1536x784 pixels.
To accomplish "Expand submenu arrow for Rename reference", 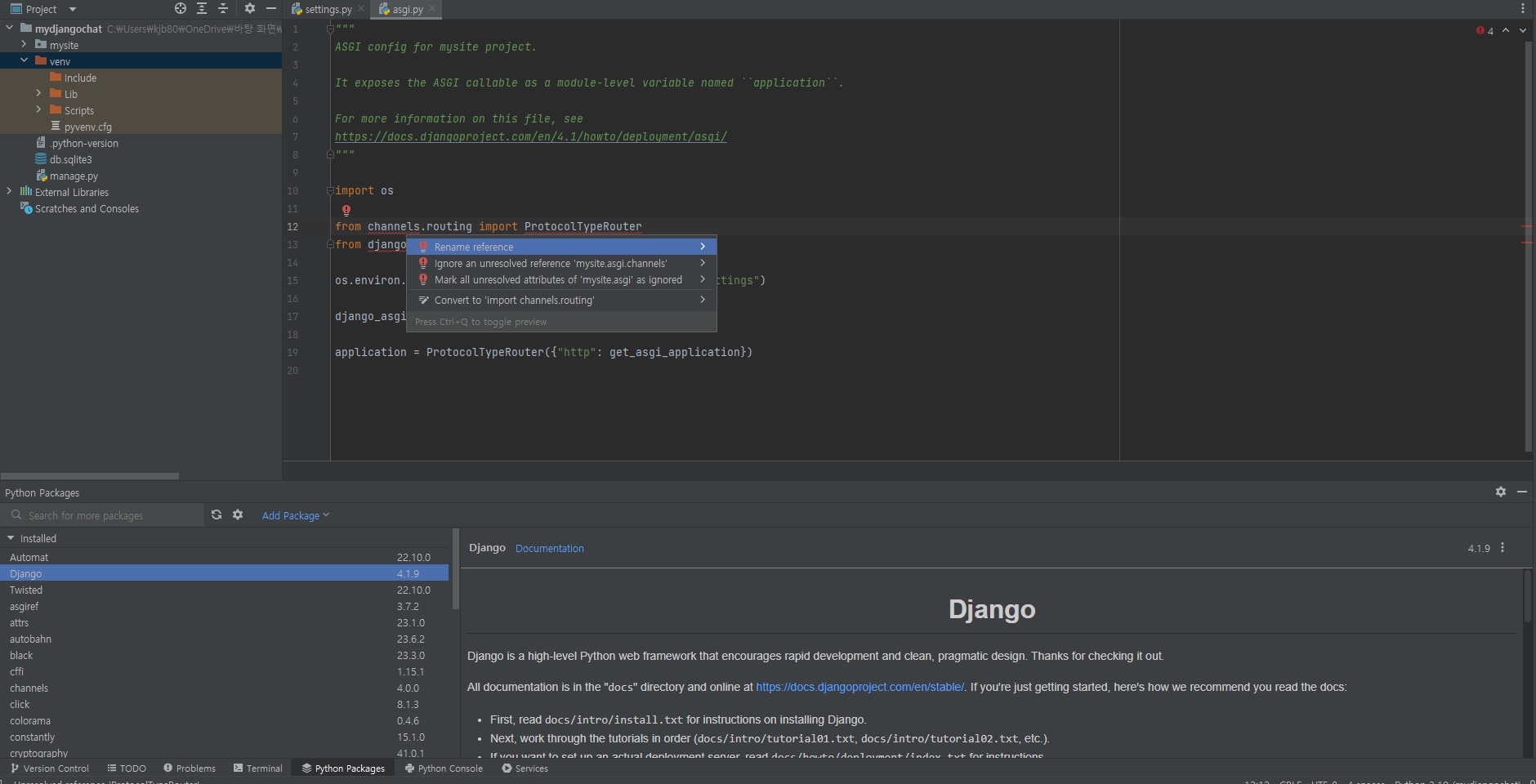I will (702, 247).
